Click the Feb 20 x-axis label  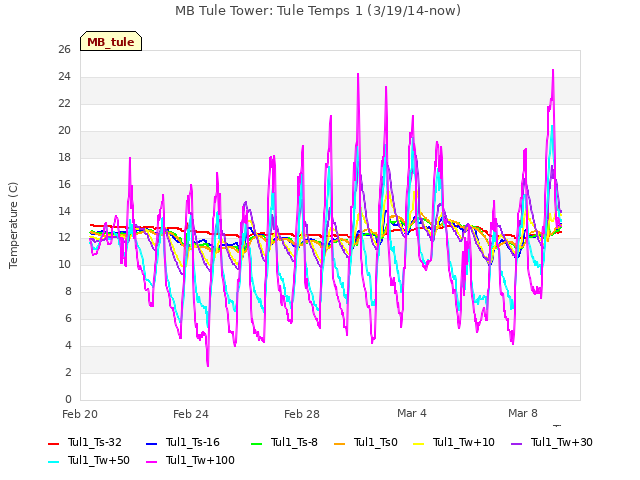[80, 414]
